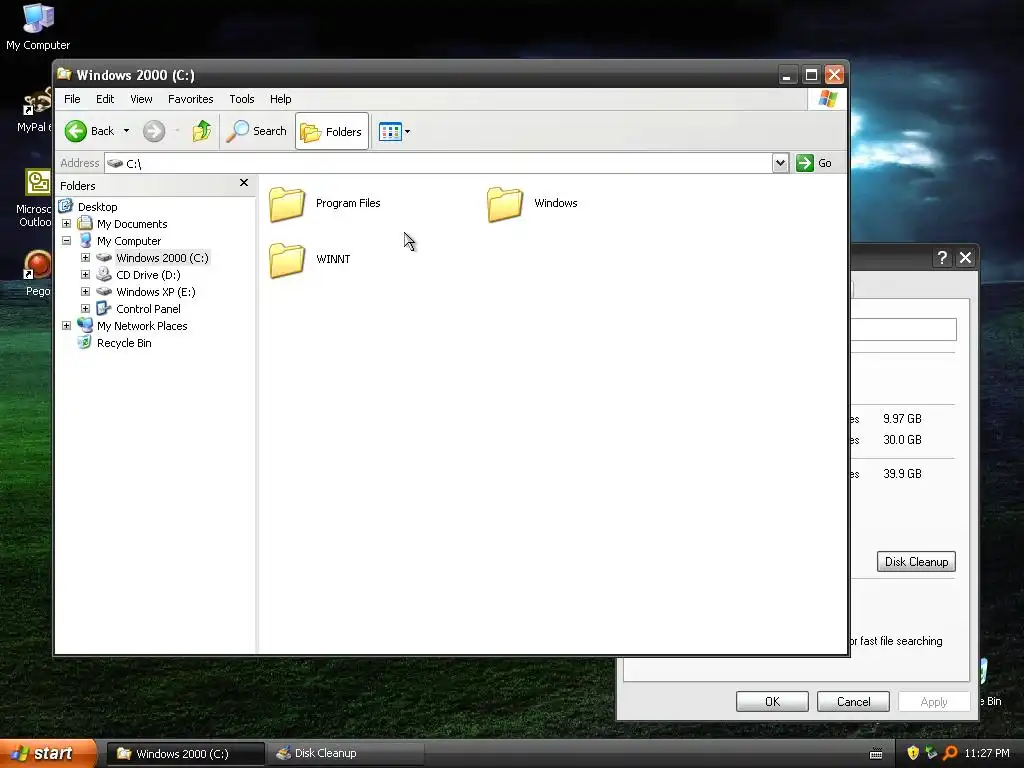This screenshot has width=1024, height=768.
Task: Open the Favorites menu
Action: pos(191,99)
